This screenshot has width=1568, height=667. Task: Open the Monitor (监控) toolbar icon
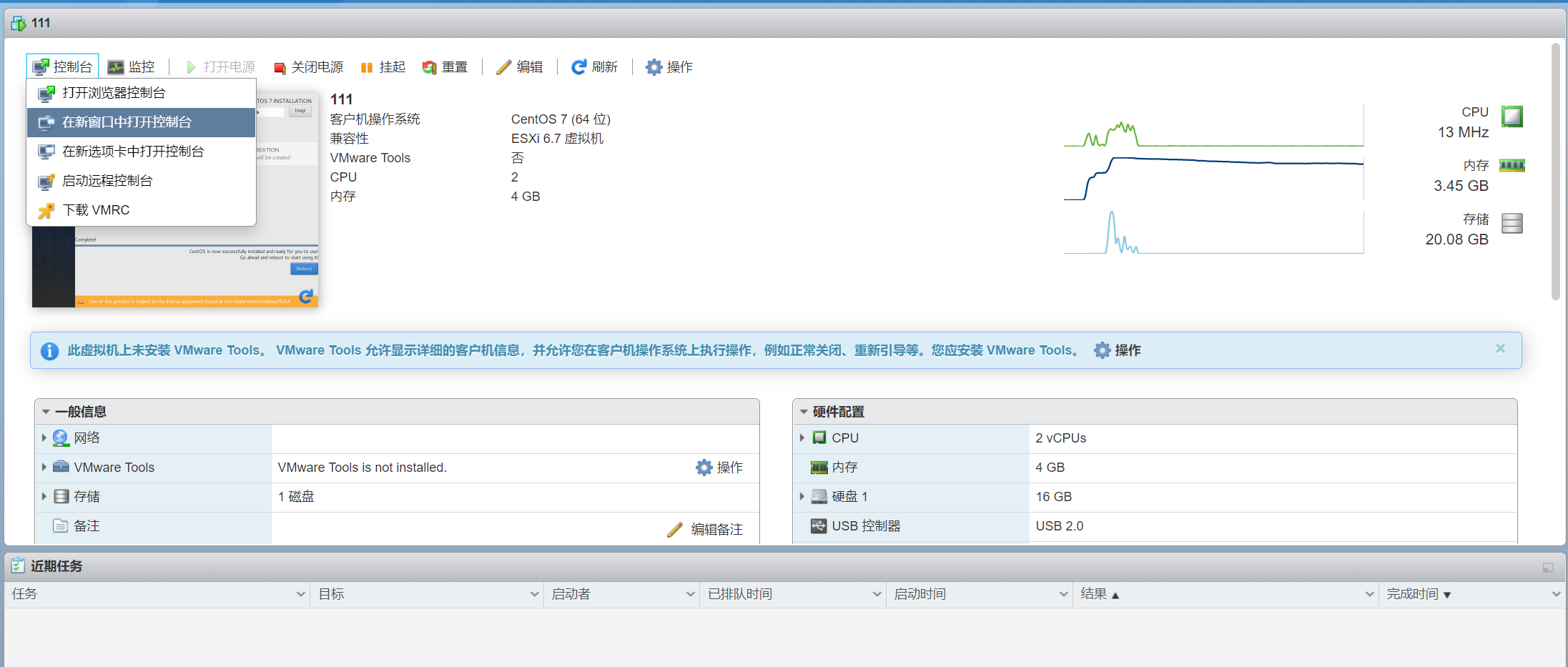pos(116,67)
